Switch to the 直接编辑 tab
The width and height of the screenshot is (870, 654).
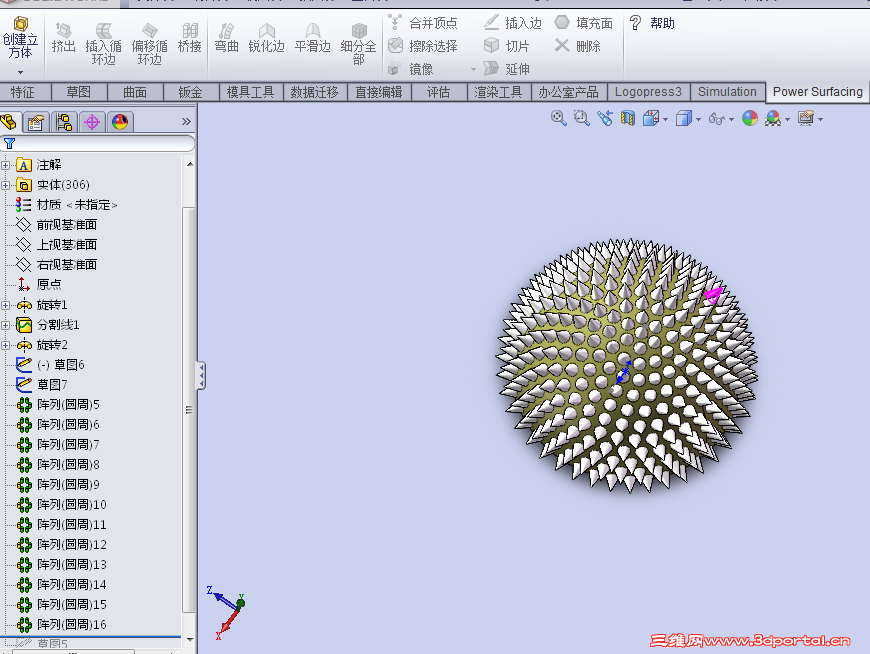point(379,92)
